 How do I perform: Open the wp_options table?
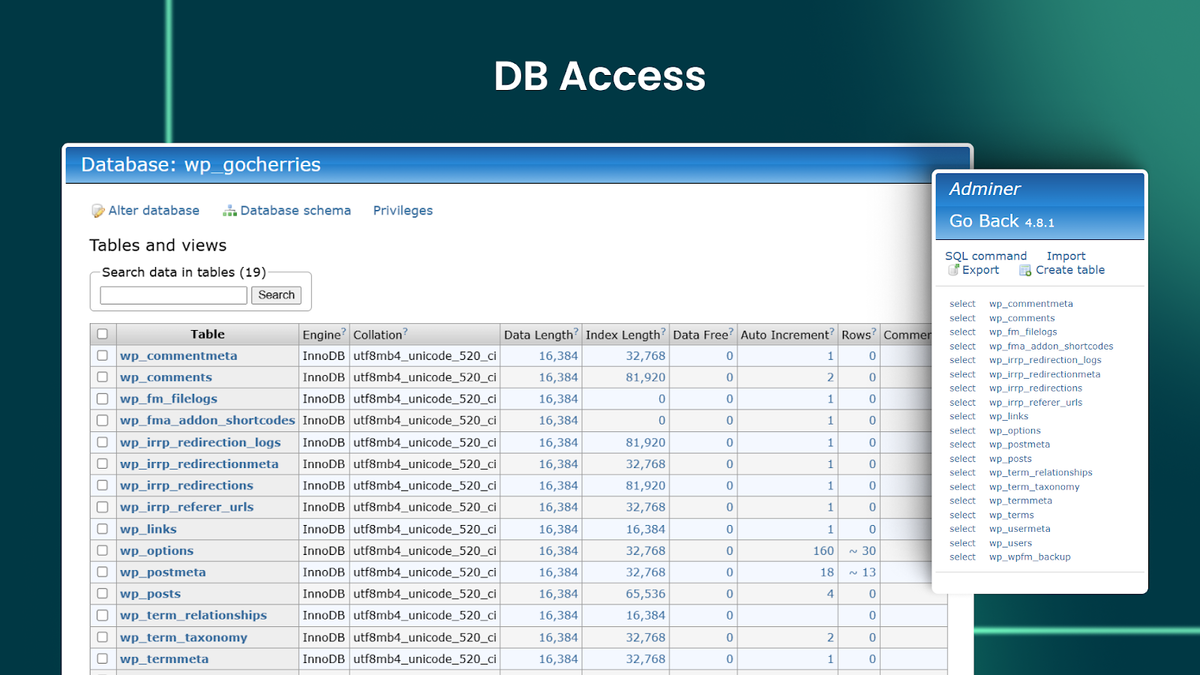[x=156, y=550]
